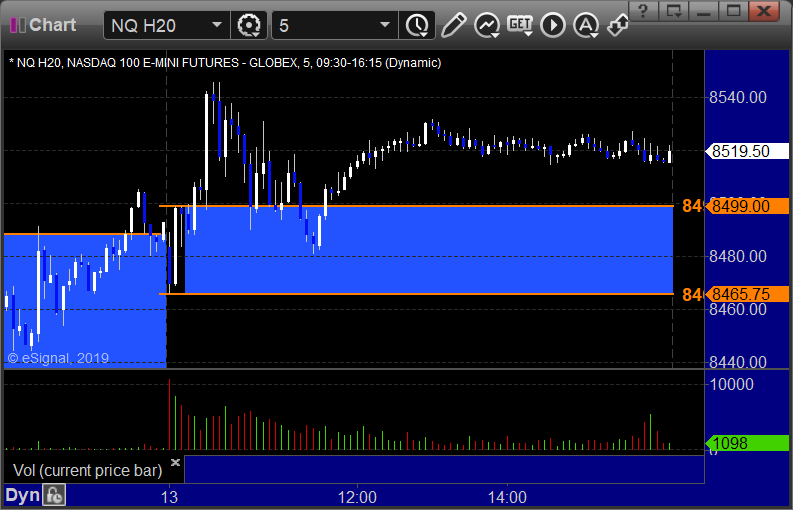
Task: Click the window options icon next to help
Action: click(674, 11)
